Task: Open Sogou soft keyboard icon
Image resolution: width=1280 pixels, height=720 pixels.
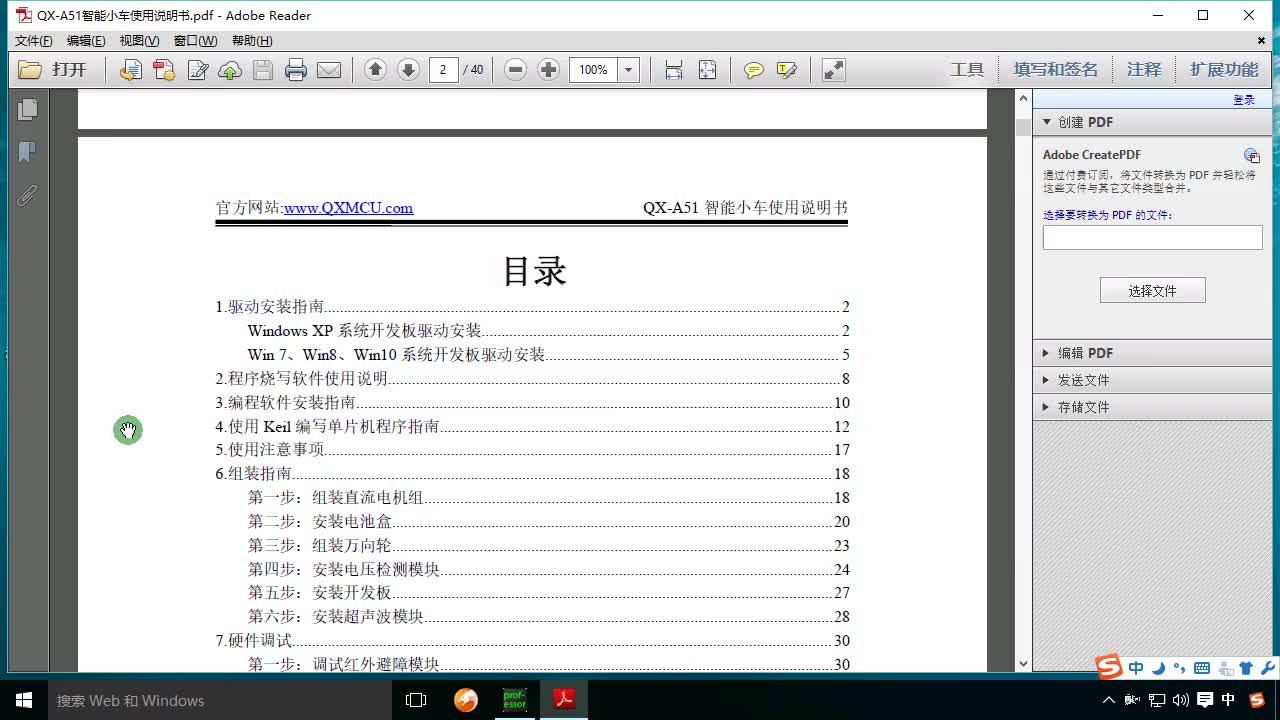Action: (1203, 668)
